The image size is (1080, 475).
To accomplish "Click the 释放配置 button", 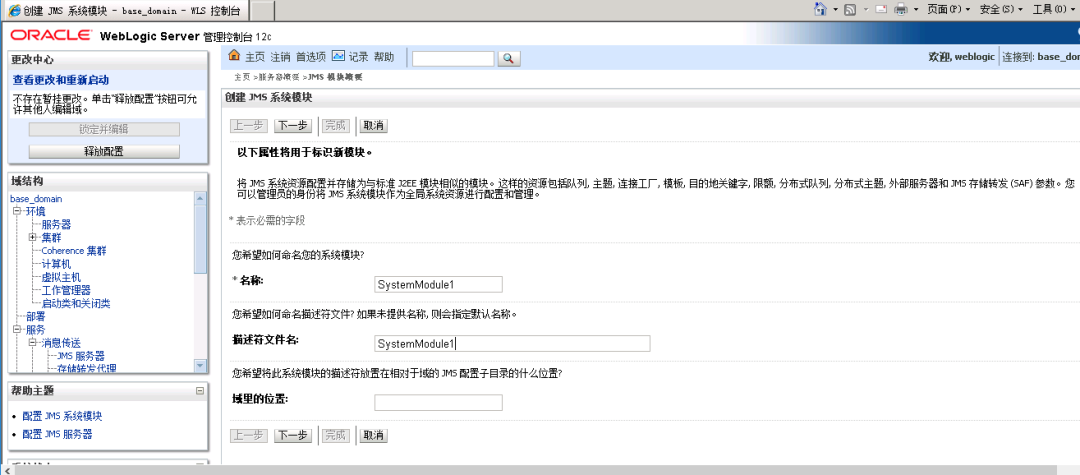I will point(104,151).
